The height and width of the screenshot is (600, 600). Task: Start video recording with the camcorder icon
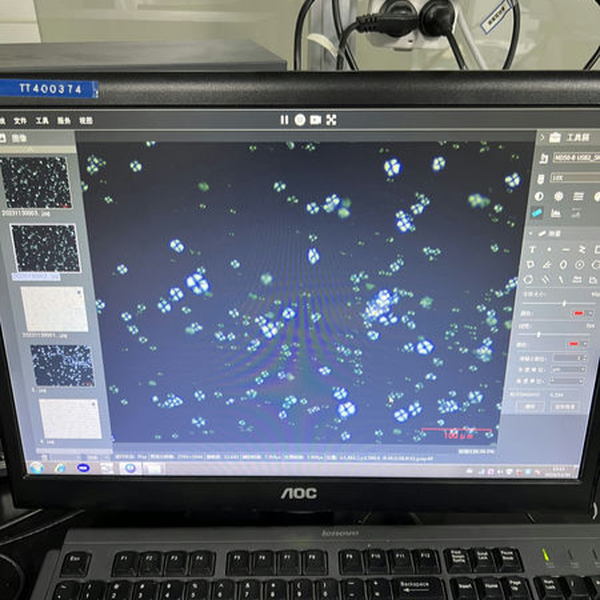click(315, 119)
